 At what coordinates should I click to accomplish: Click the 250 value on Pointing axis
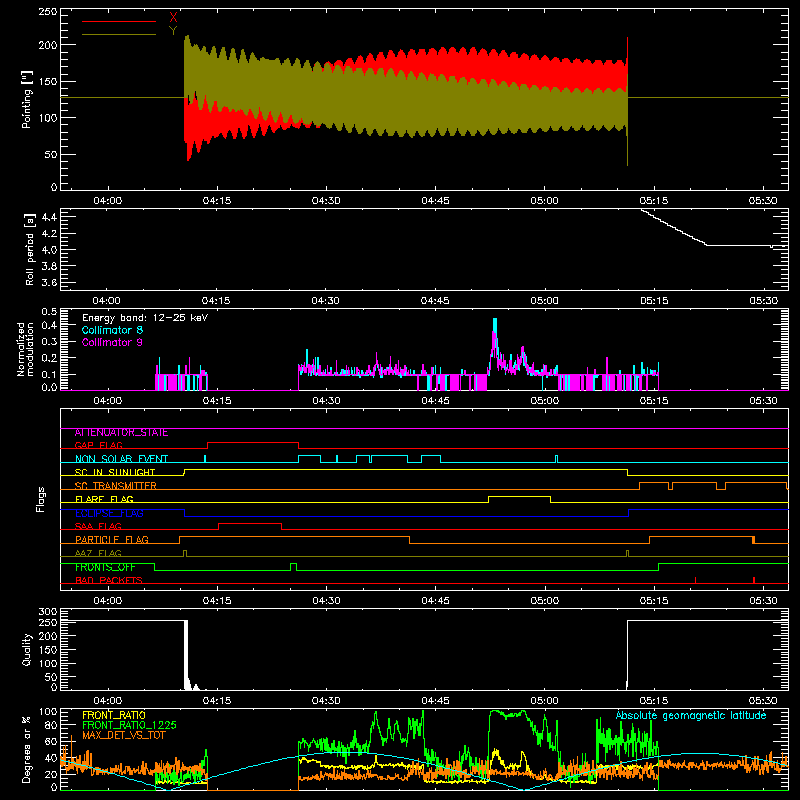(x=47, y=12)
